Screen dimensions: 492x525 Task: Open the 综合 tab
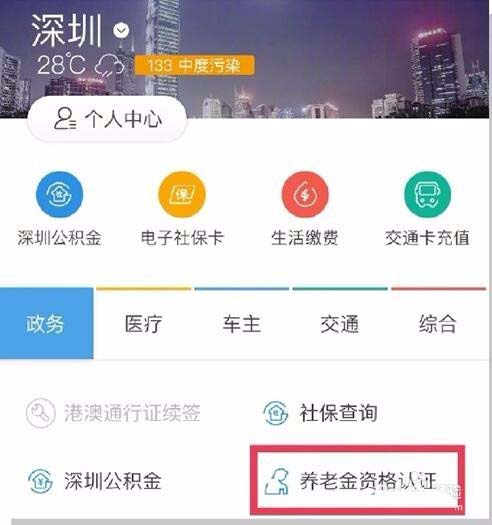click(438, 324)
